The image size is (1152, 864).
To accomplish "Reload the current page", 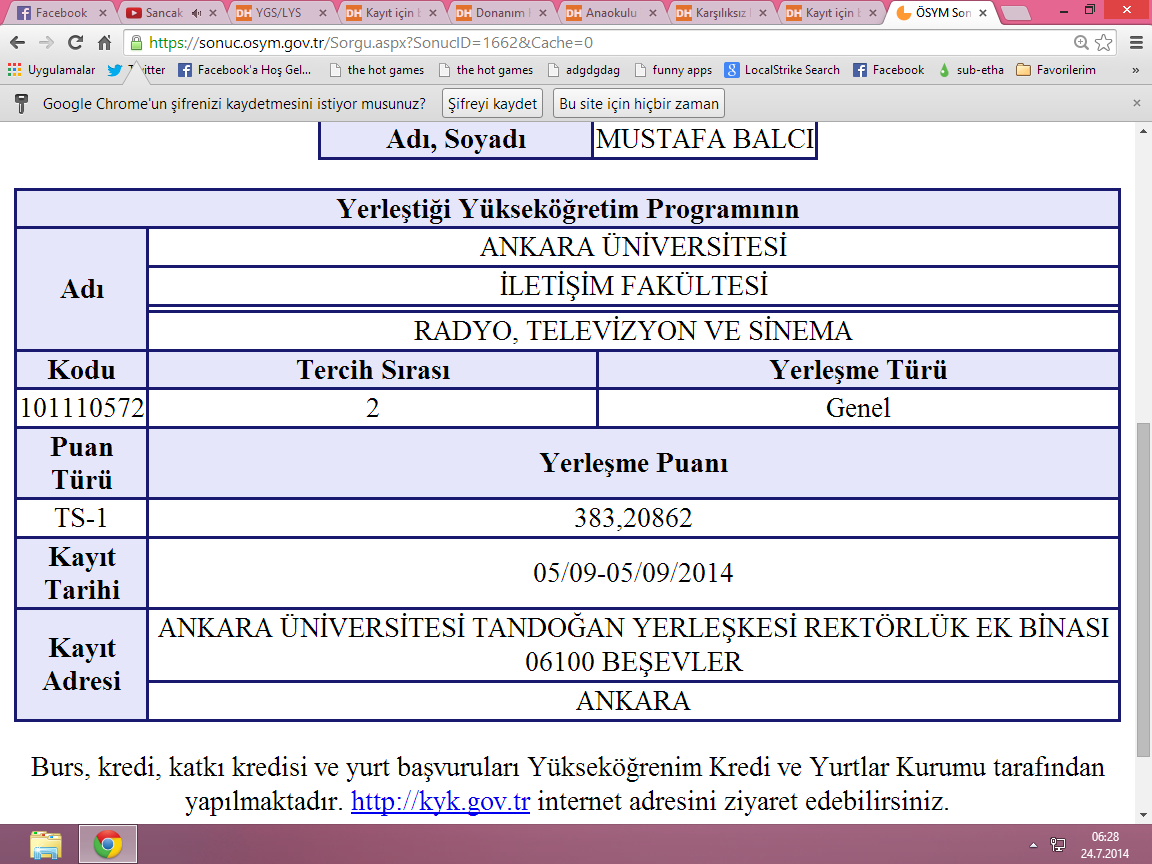I will click(75, 43).
